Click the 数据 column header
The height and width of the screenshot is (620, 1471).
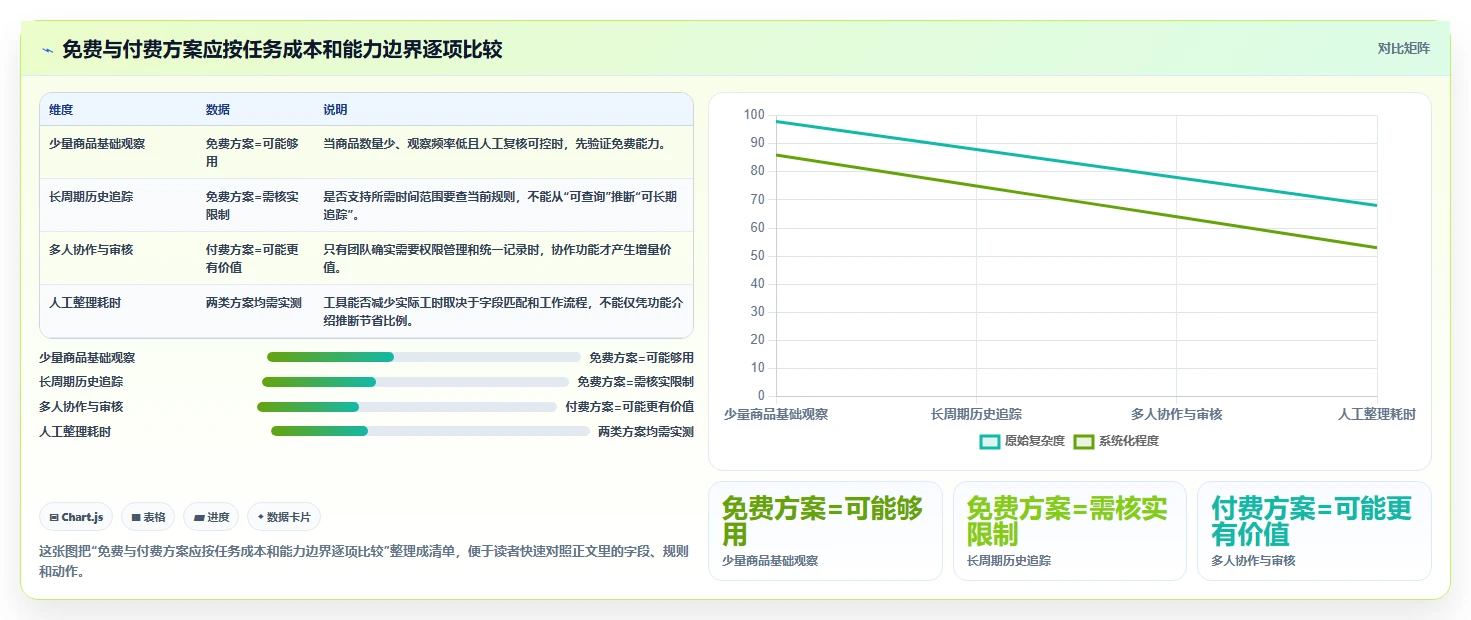(x=218, y=110)
